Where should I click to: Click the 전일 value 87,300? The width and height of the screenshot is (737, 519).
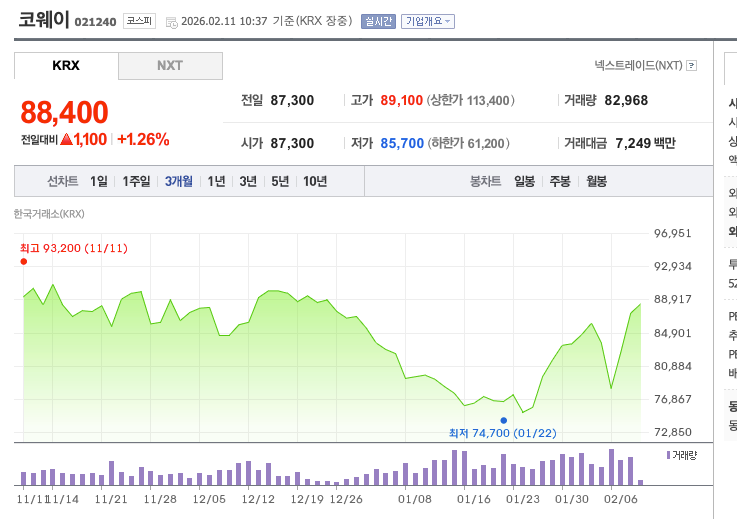292,100
